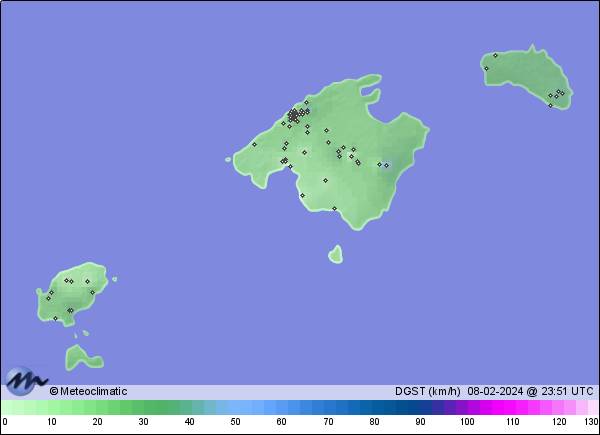Pick the magenta color band above 110
This screenshot has height=435, width=600.
(511, 408)
